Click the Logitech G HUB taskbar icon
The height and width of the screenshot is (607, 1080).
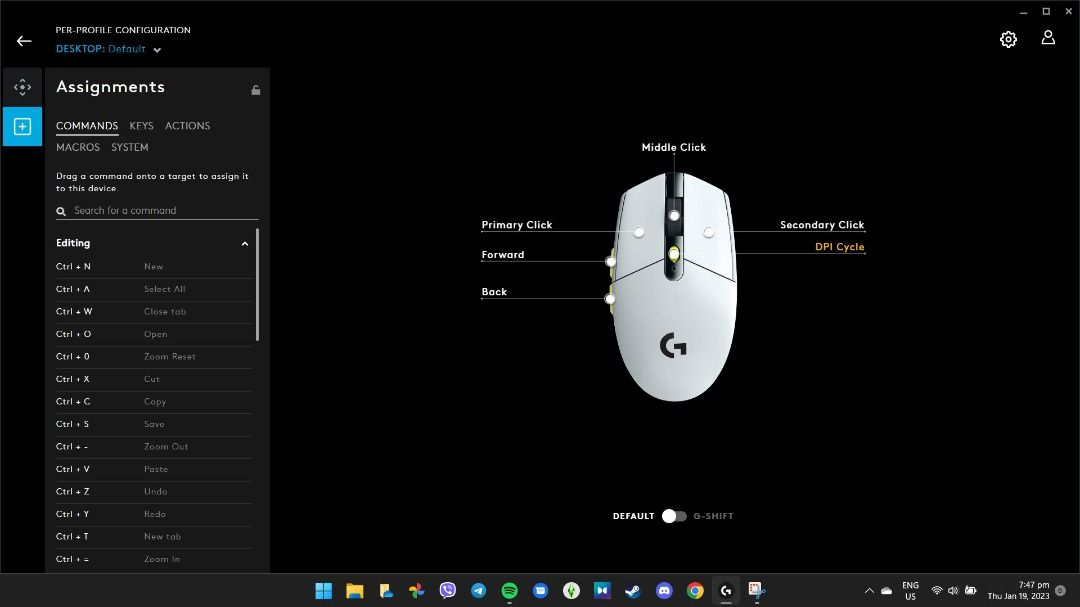coord(725,590)
